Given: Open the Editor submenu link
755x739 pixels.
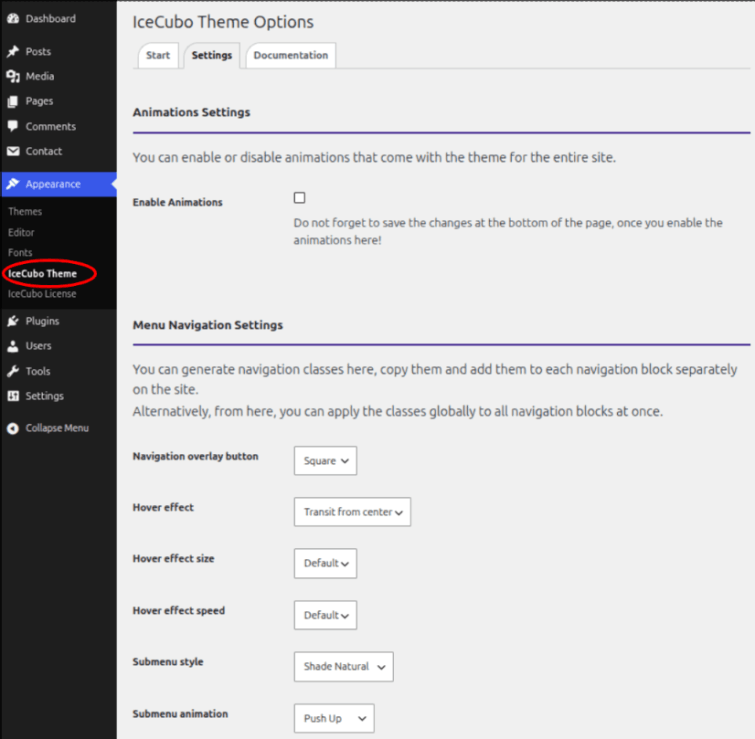Looking at the screenshot, I should pos(21,233).
